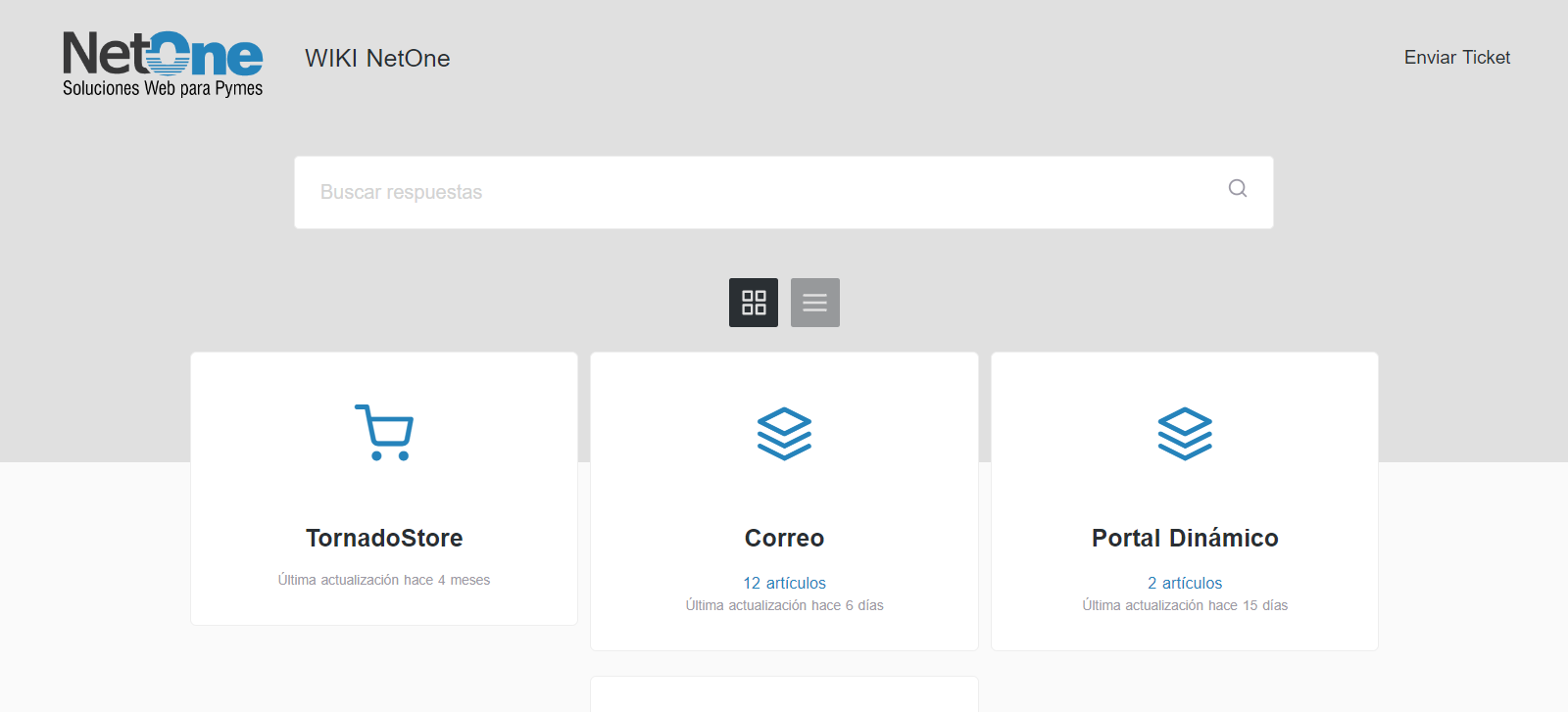The width and height of the screenshot is (1568, 712).
Task: Open the Enviar Ticket link
Action: tap(1457, 58)
